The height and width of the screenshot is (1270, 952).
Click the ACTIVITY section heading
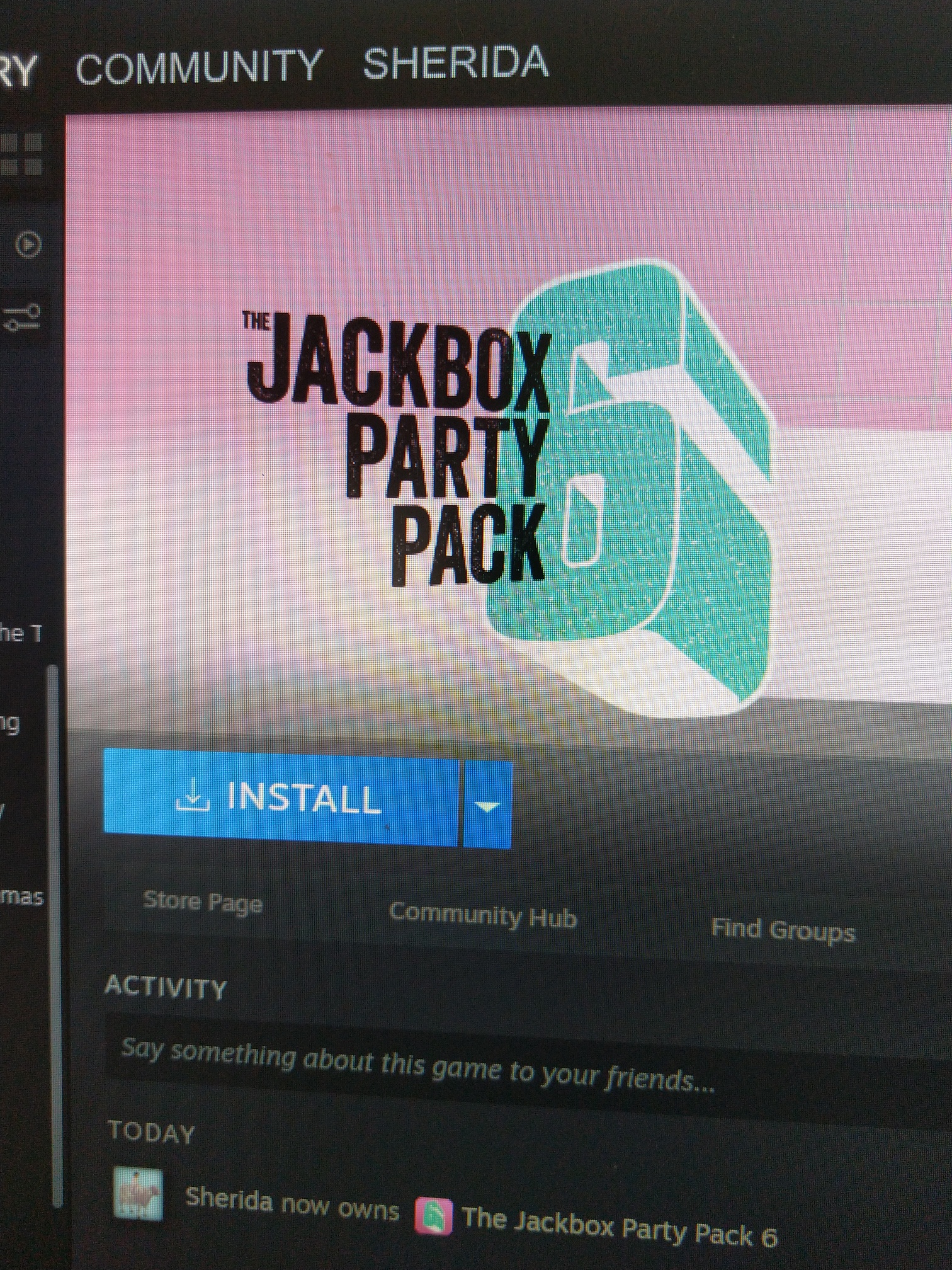point(165,987)
